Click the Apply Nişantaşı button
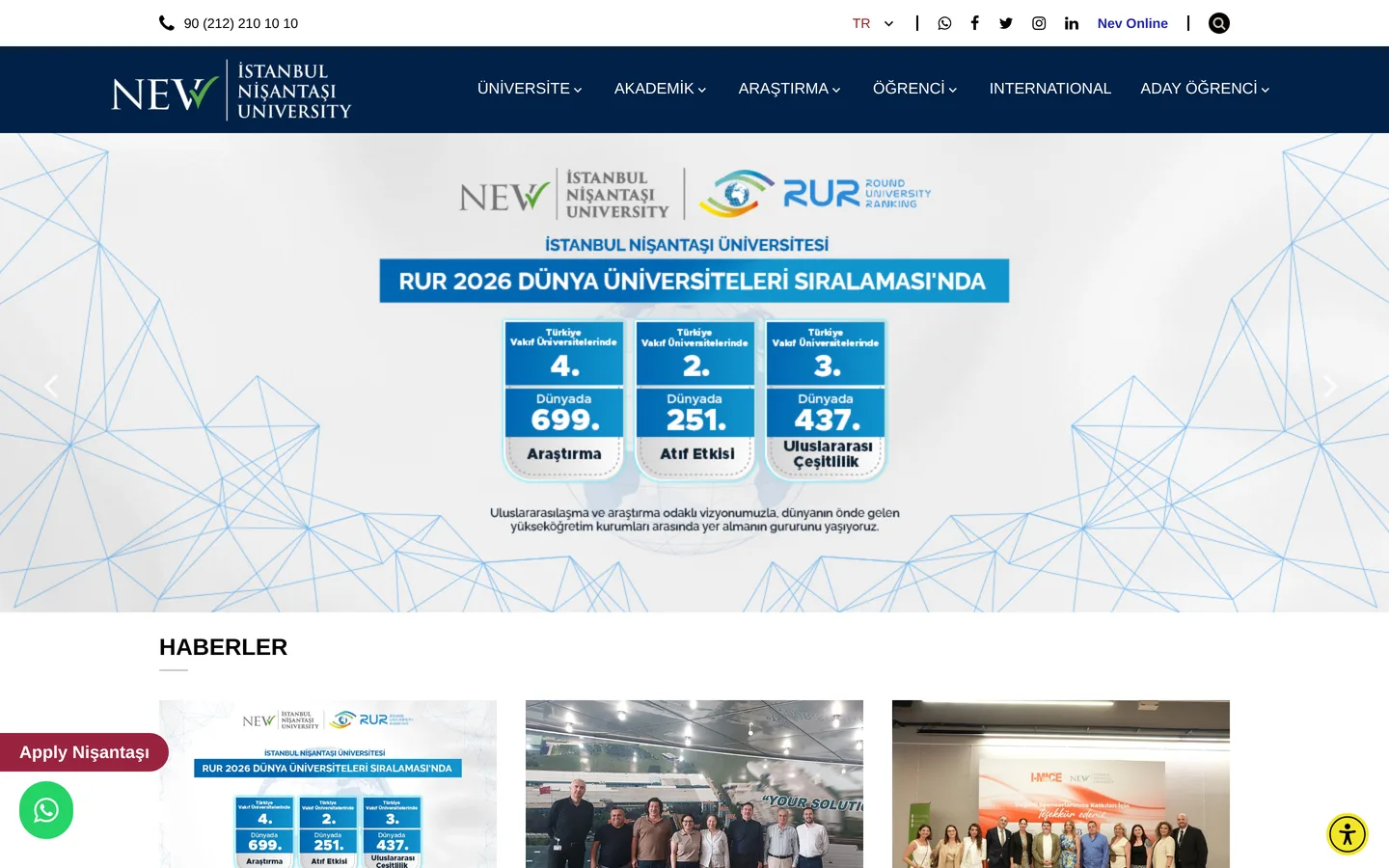The width and height of the screenshot is (1389, 868). coord(84,752)
